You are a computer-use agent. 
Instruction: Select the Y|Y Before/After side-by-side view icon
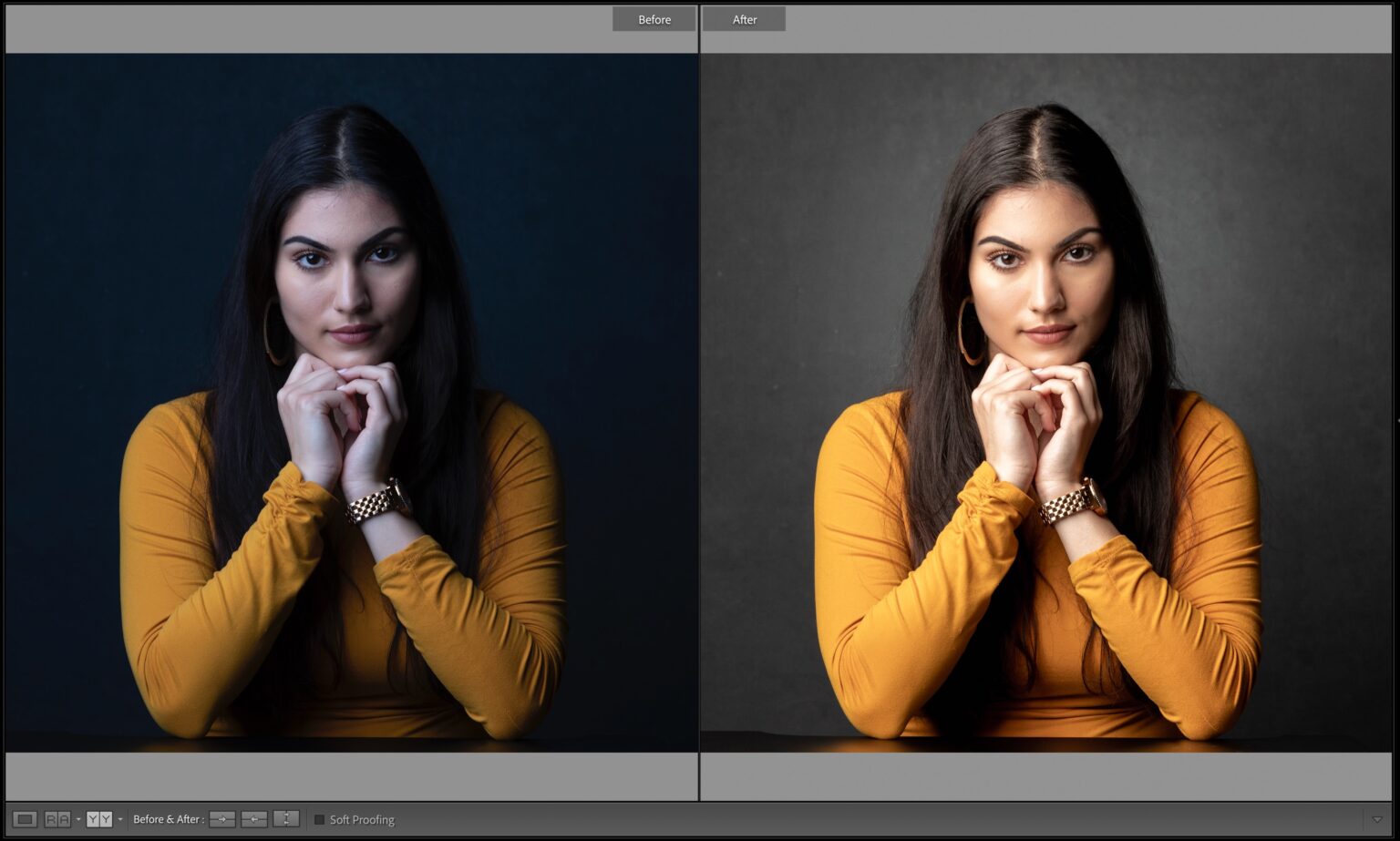pos(98,819)
